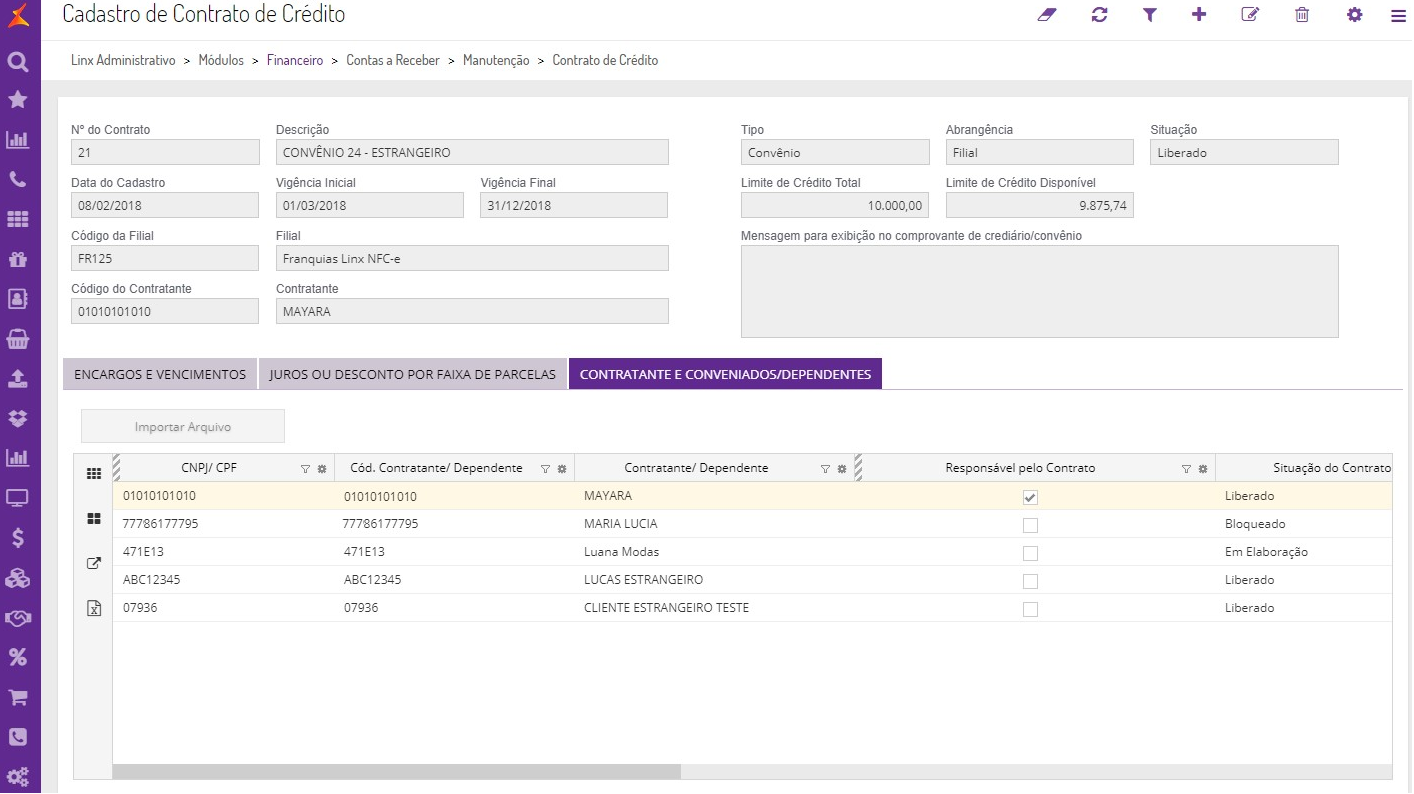Open the edit pencil icon in toolbar
1414x794 pixels.
(1249, 15)
